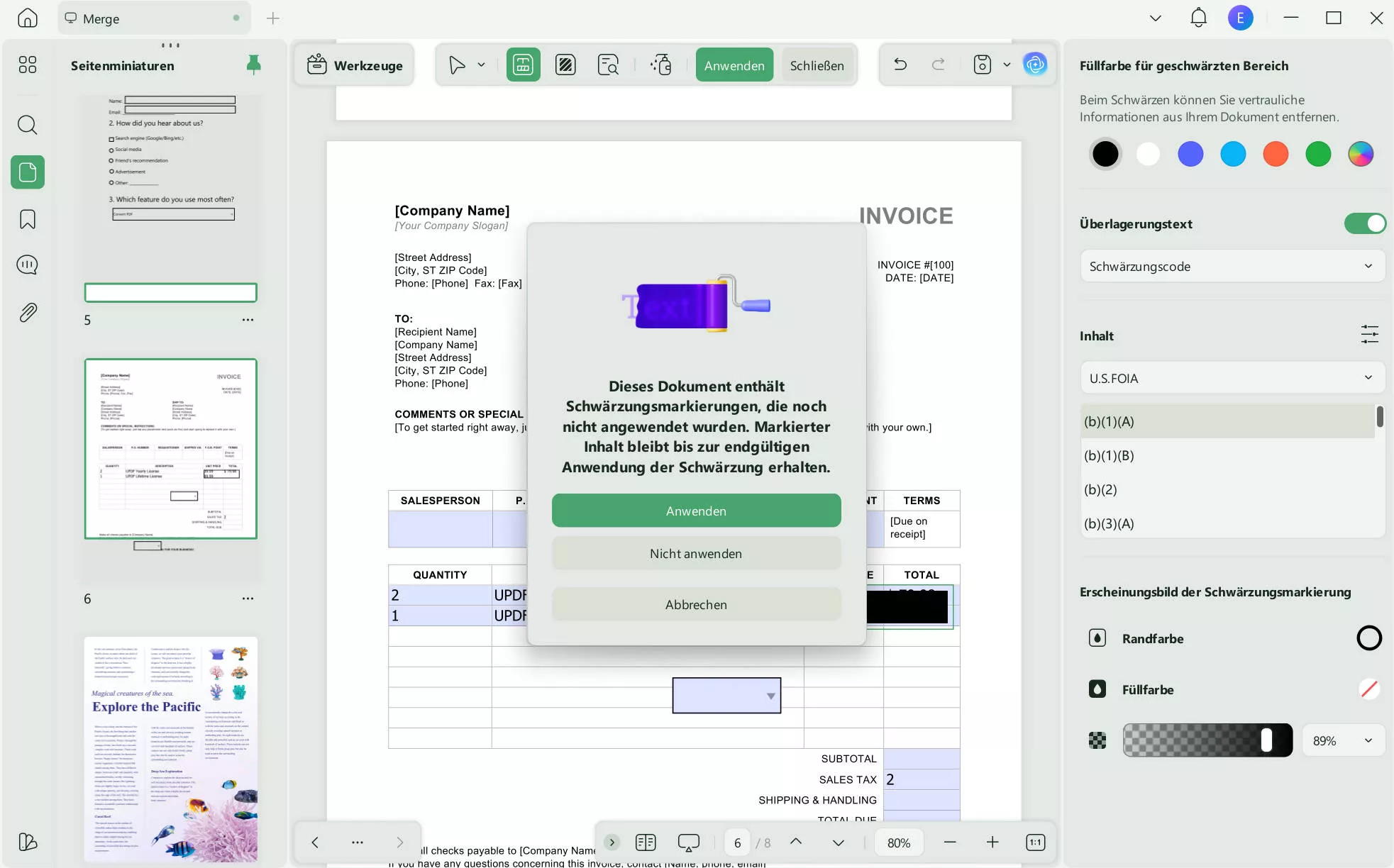Click the content settings sliders icon near Inhalt
Image resolution: width=1394 pixels, height=868 pixels.
coord(1369,334)
